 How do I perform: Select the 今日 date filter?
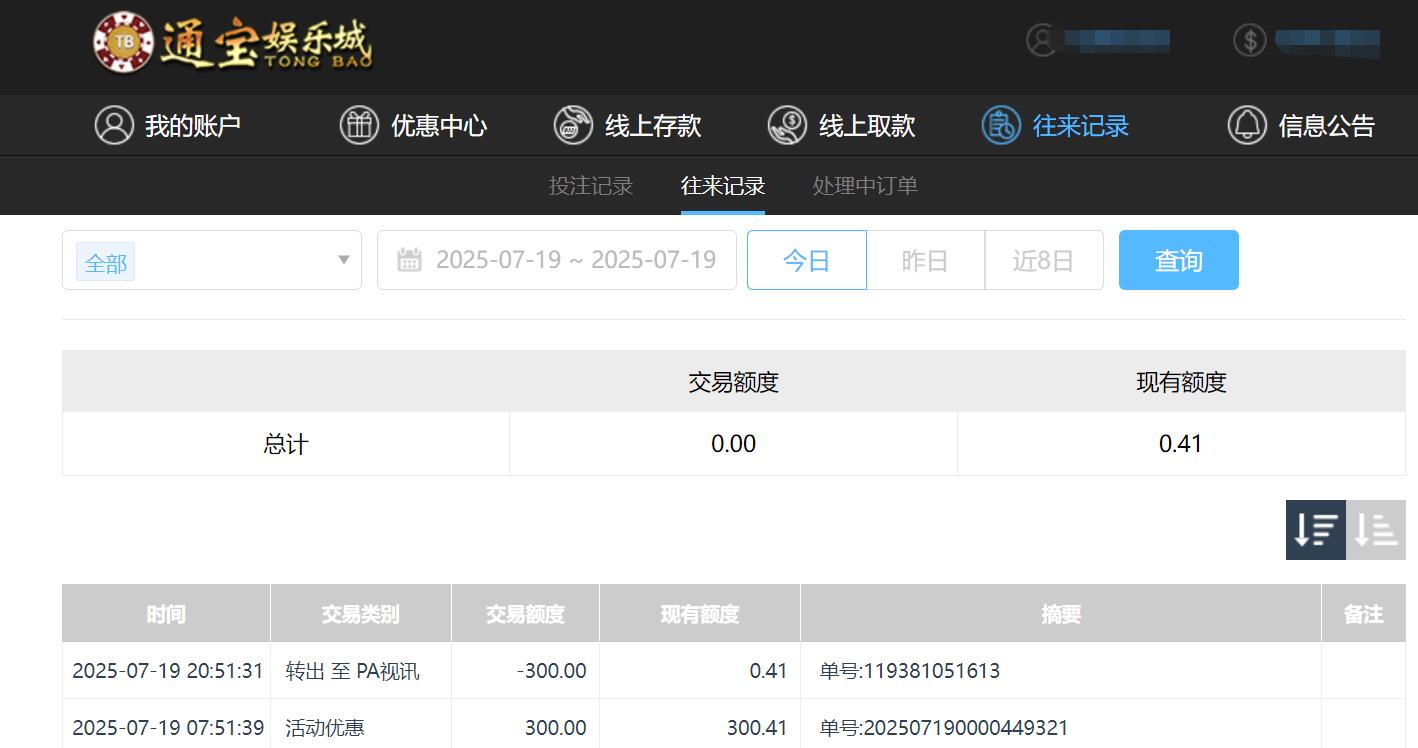(806, 259)
